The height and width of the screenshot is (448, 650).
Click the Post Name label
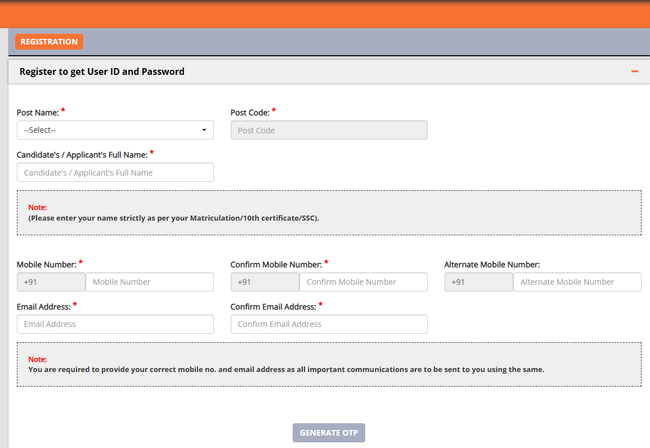[38, 113]
